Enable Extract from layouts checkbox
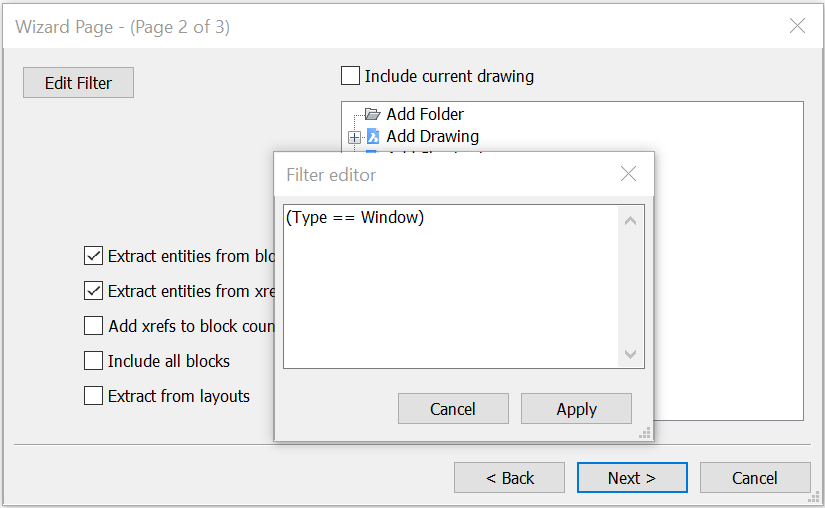Screen dimensions: 825x508 coord(93,396)
